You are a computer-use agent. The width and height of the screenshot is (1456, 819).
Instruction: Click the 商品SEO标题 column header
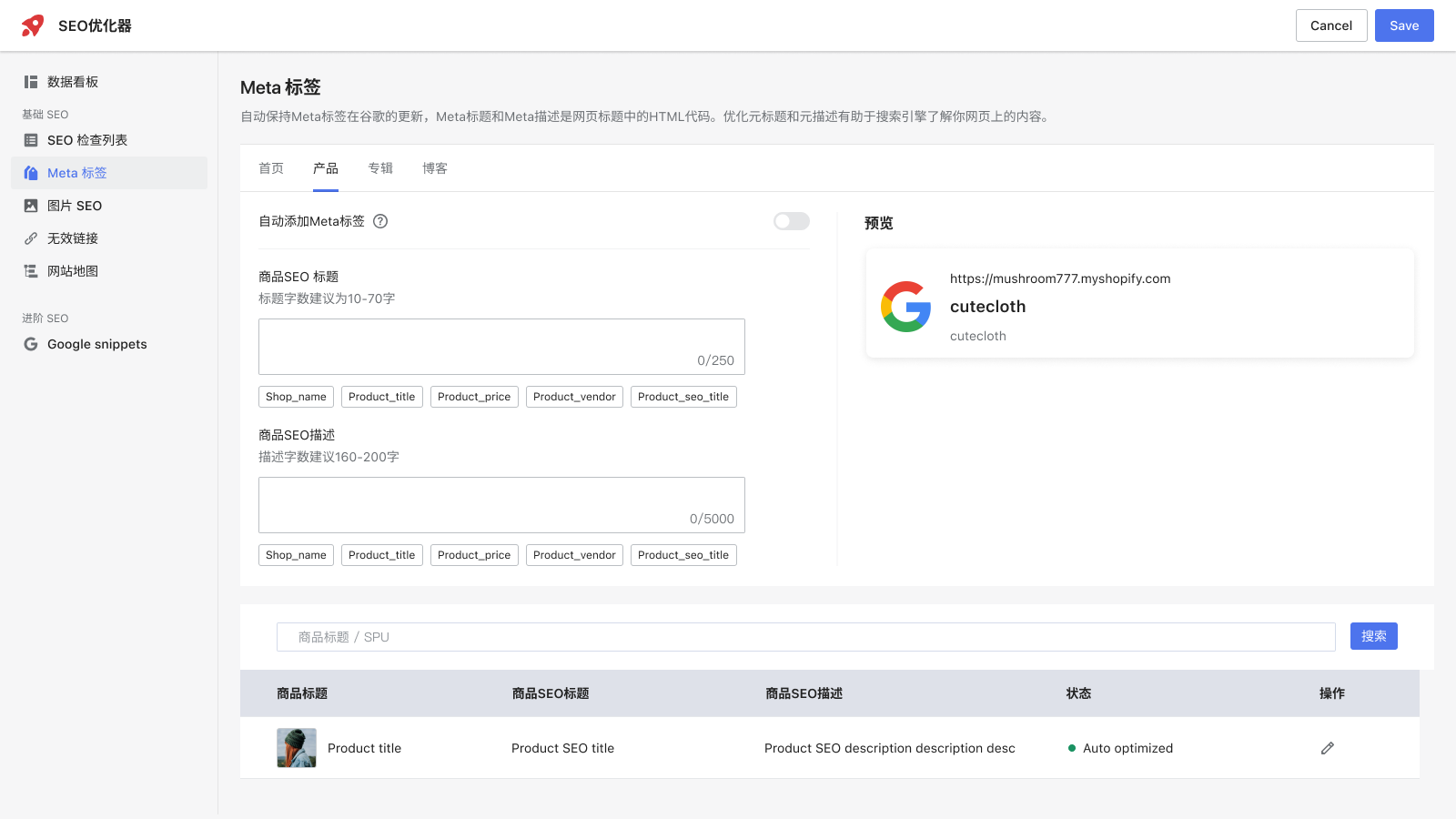pos(551,693)
